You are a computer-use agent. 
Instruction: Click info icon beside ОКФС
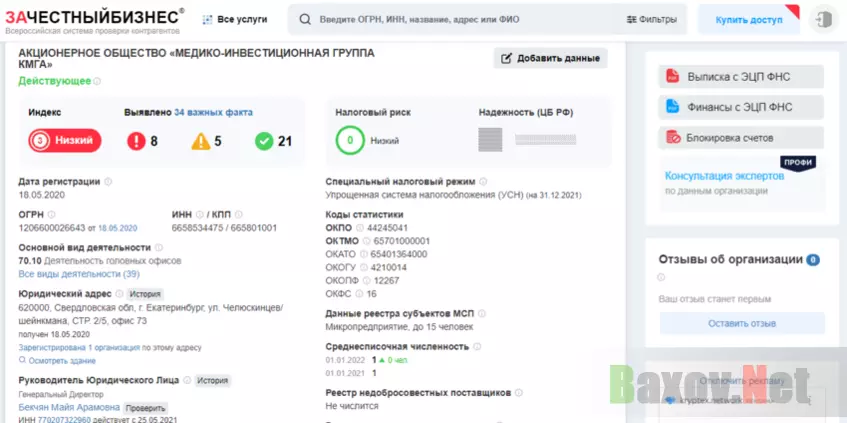click(360, 294)
